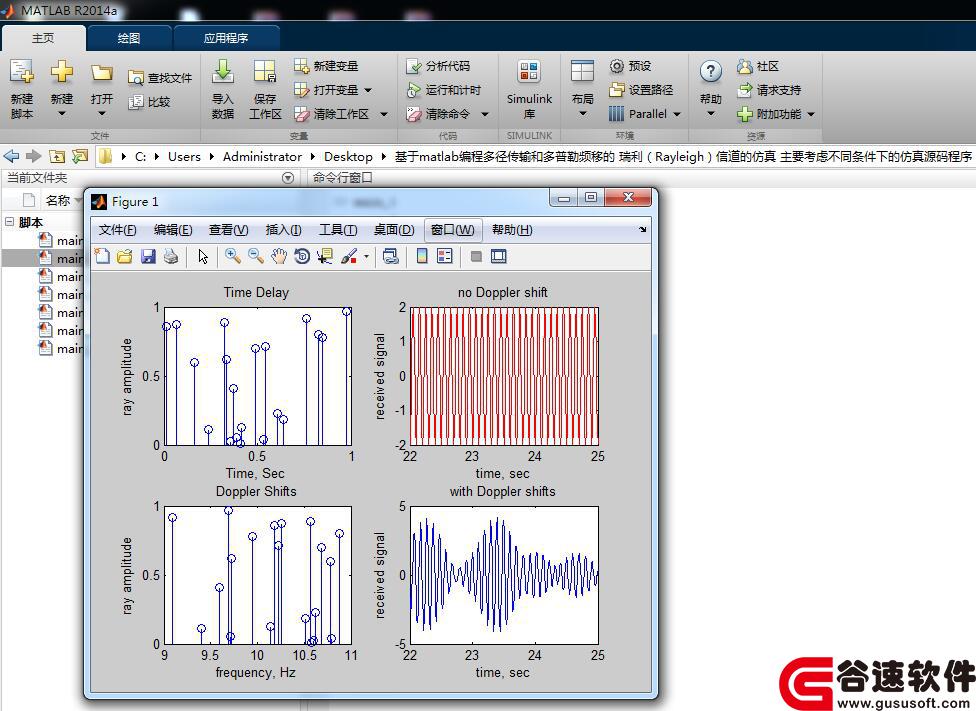Print the figure via printer icon
Viewport: 976px width, 711px height.
tap(171, 256)
